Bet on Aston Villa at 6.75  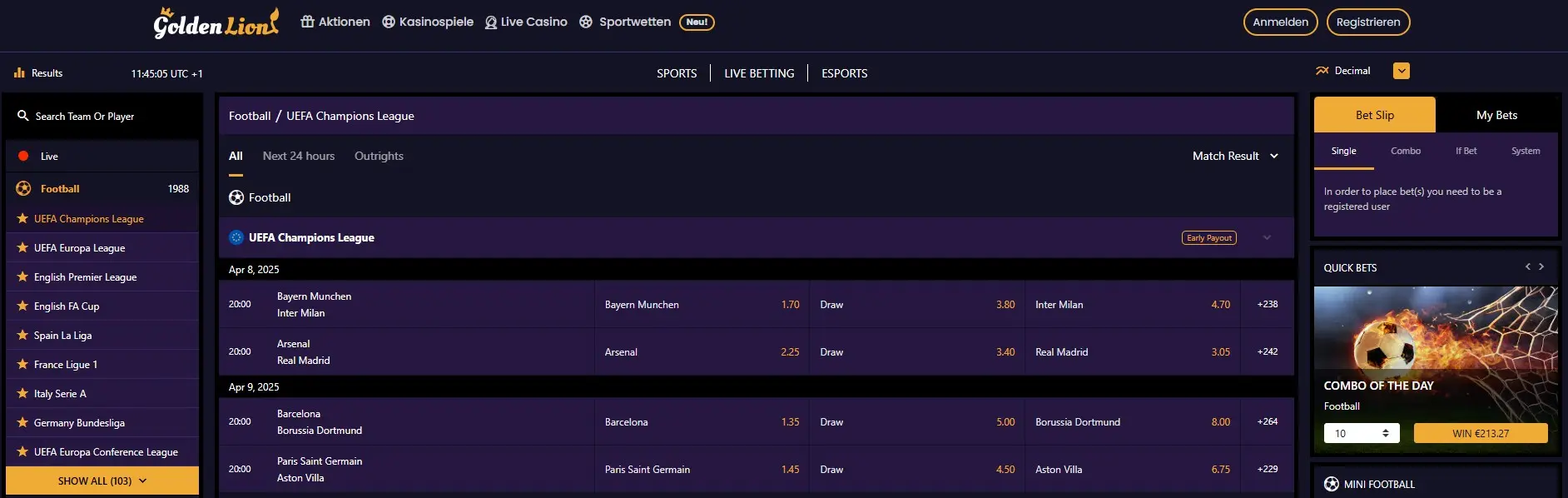click(1133, 470)
